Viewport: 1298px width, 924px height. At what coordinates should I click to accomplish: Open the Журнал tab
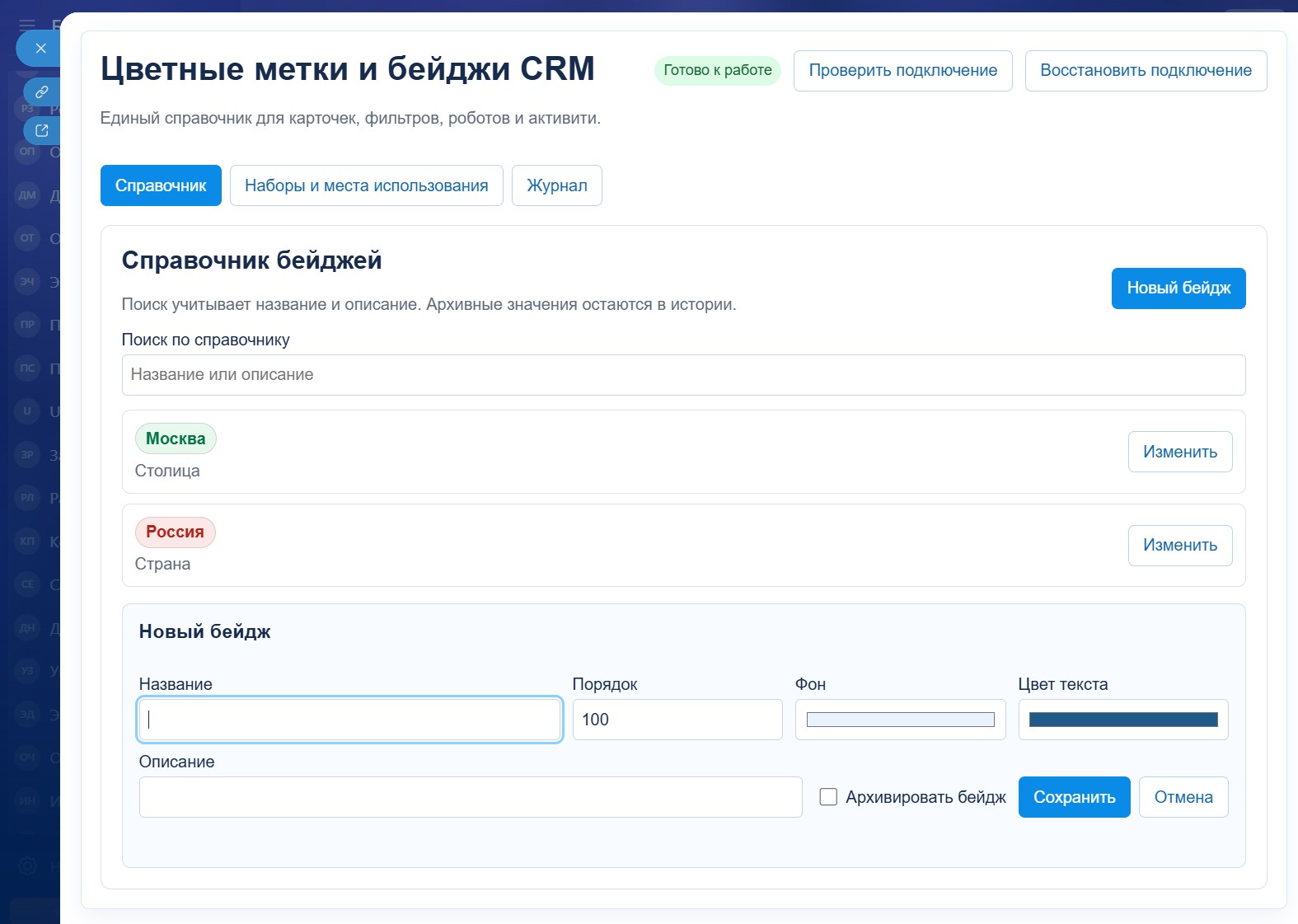pos(556,185)
